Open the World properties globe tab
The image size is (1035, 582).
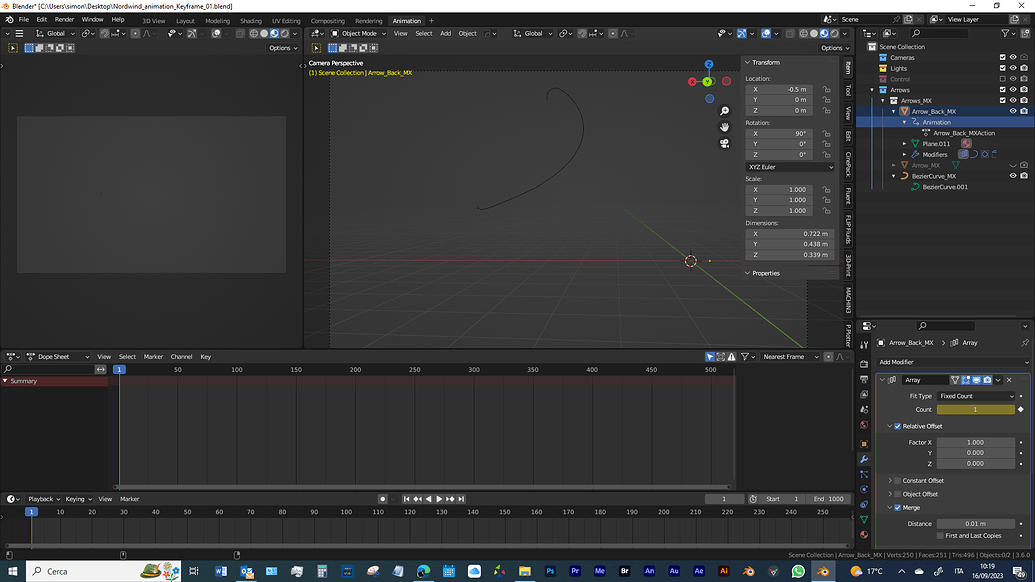click(863, 425)
